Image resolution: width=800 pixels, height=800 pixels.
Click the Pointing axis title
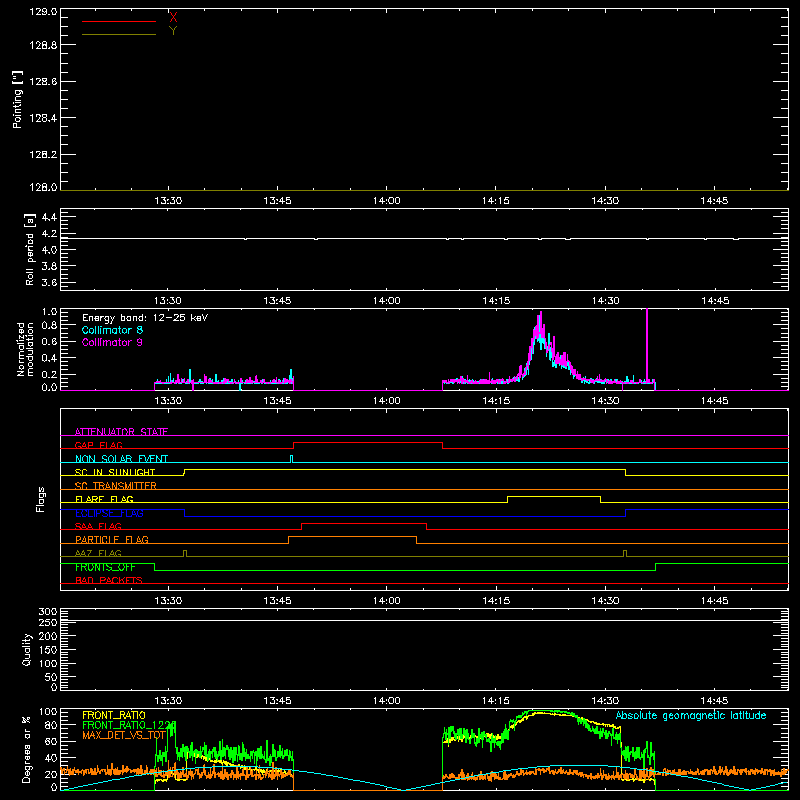18,100
